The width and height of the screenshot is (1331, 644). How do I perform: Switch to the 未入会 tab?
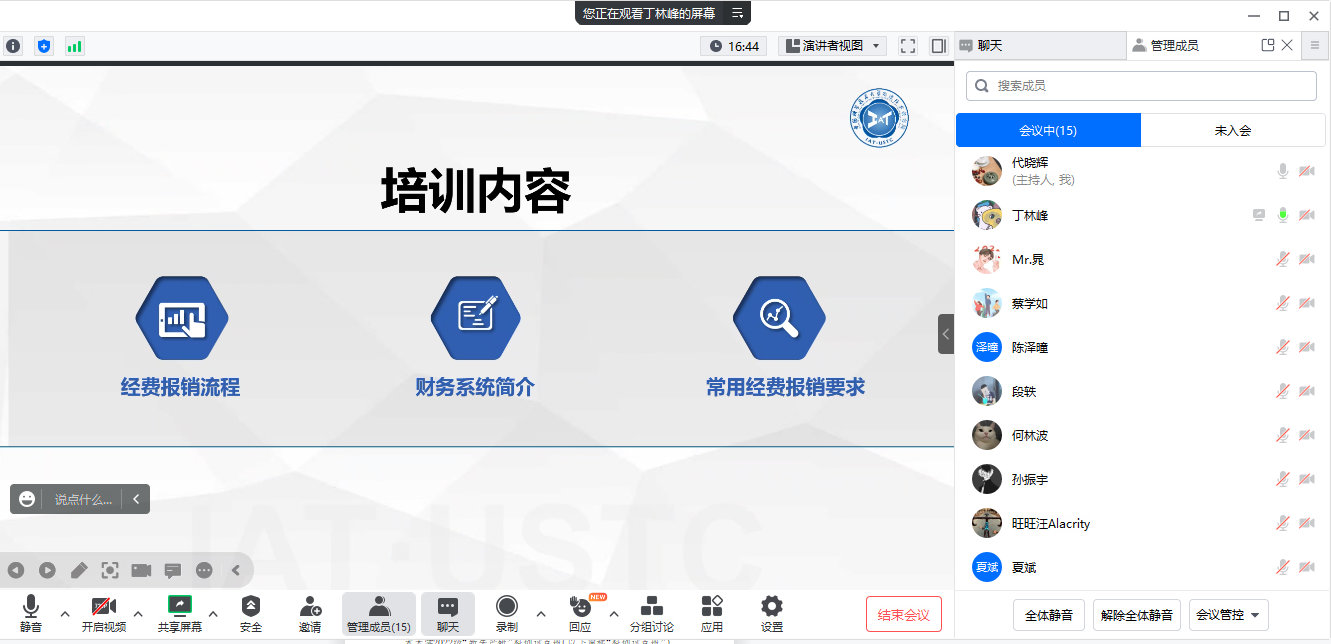tap(1232, 130)
